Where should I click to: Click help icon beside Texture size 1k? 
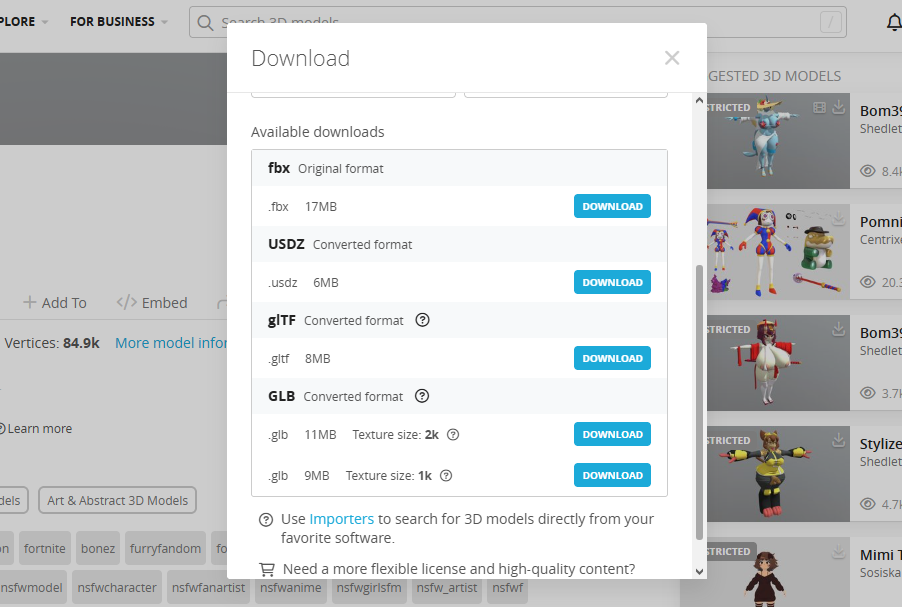446,475
